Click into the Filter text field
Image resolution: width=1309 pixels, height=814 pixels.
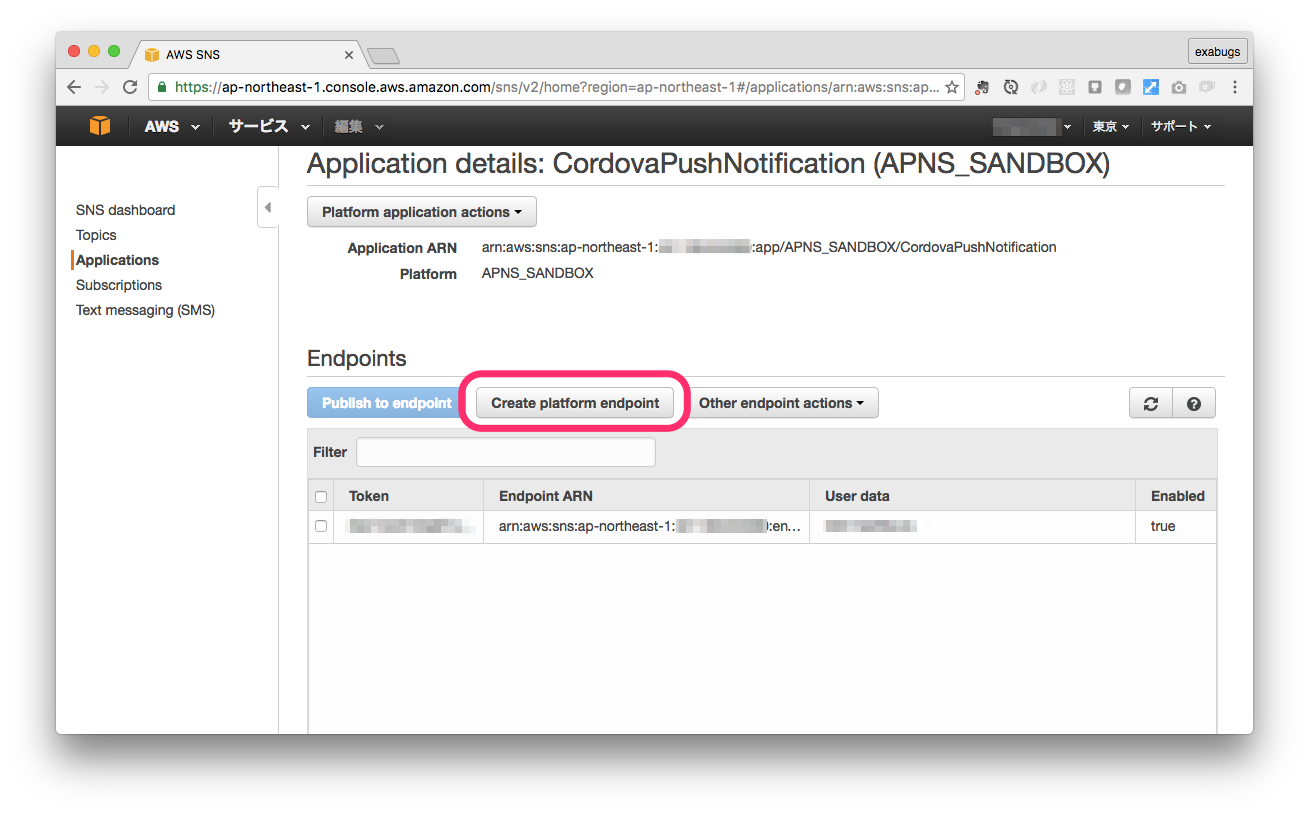[x=506, y=452]
